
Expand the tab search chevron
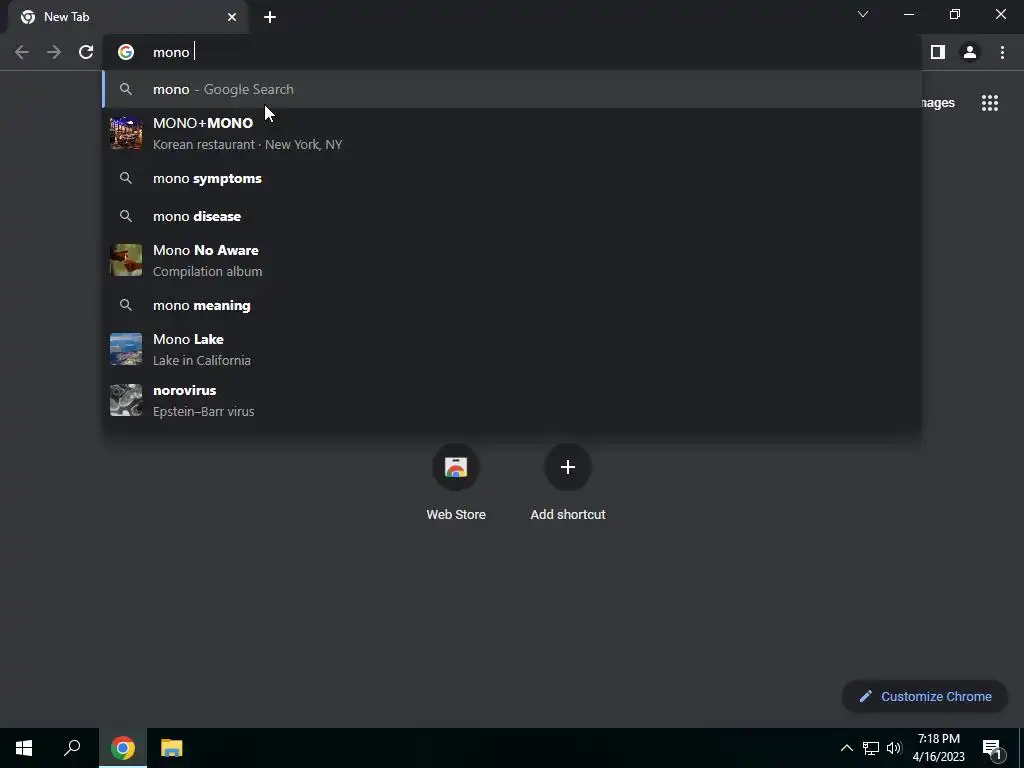click(x=863, y=14)
